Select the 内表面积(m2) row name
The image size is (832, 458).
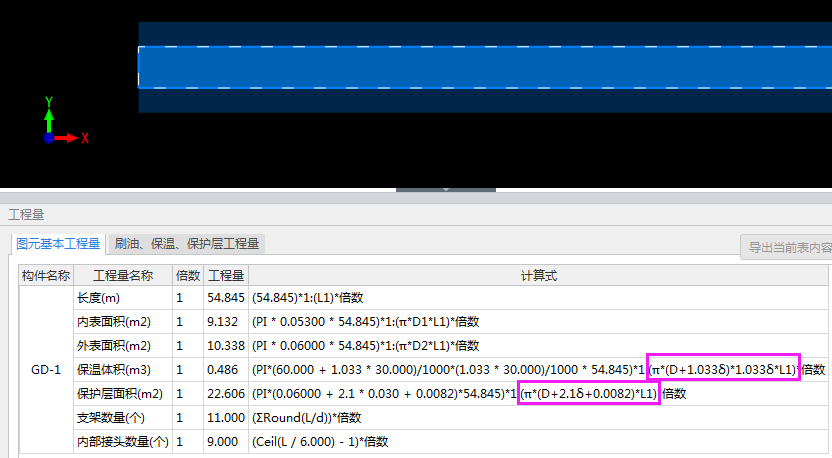coord(113,322)
